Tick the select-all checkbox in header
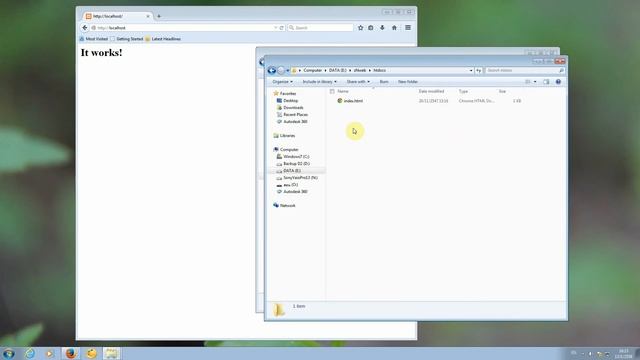 coord(332,91)
